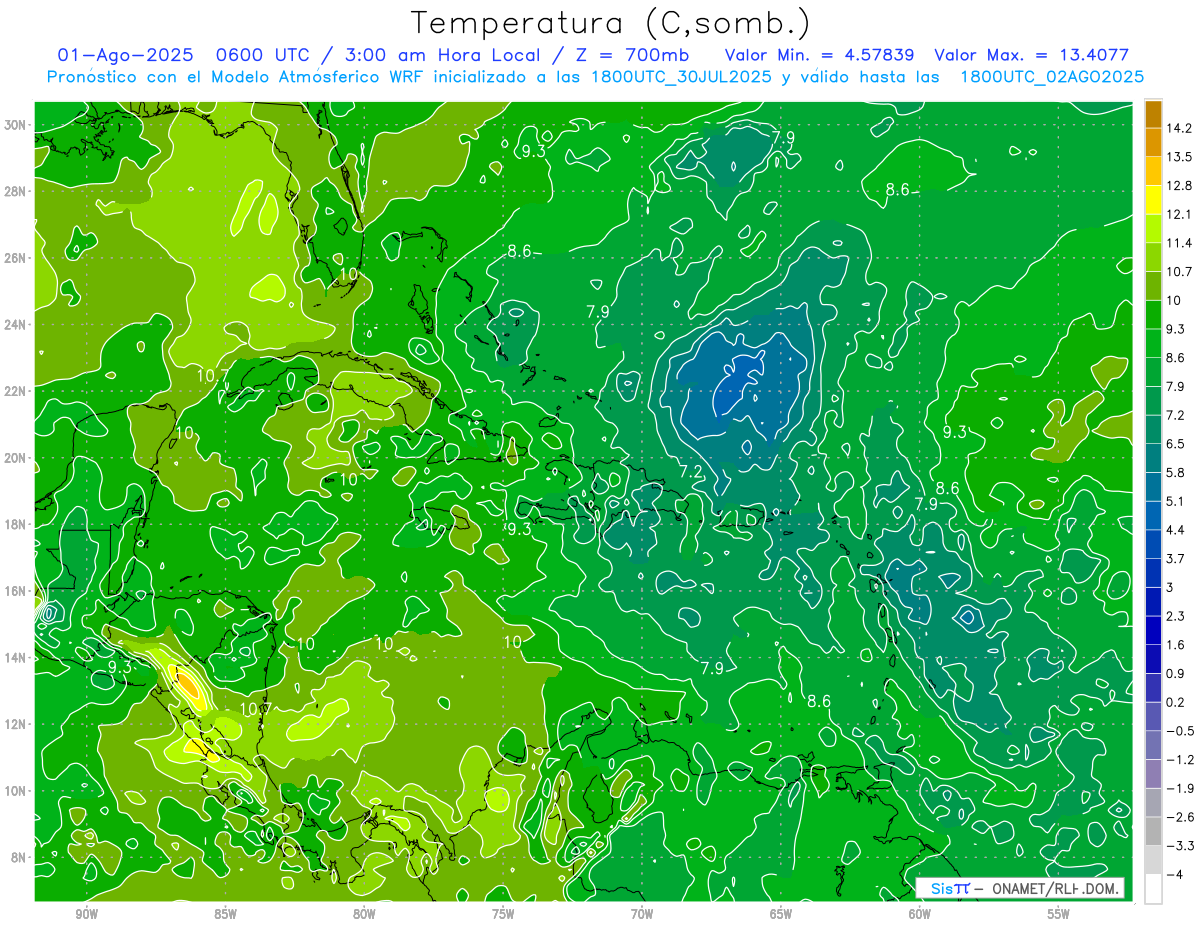
Task: Select the dark blue swatch between 0.9 and 1.6
Action: click(1153, 658)
